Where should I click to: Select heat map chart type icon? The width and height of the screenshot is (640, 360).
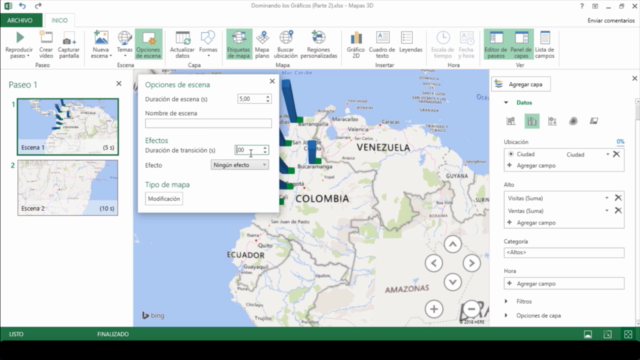click(x=573, y=121)
